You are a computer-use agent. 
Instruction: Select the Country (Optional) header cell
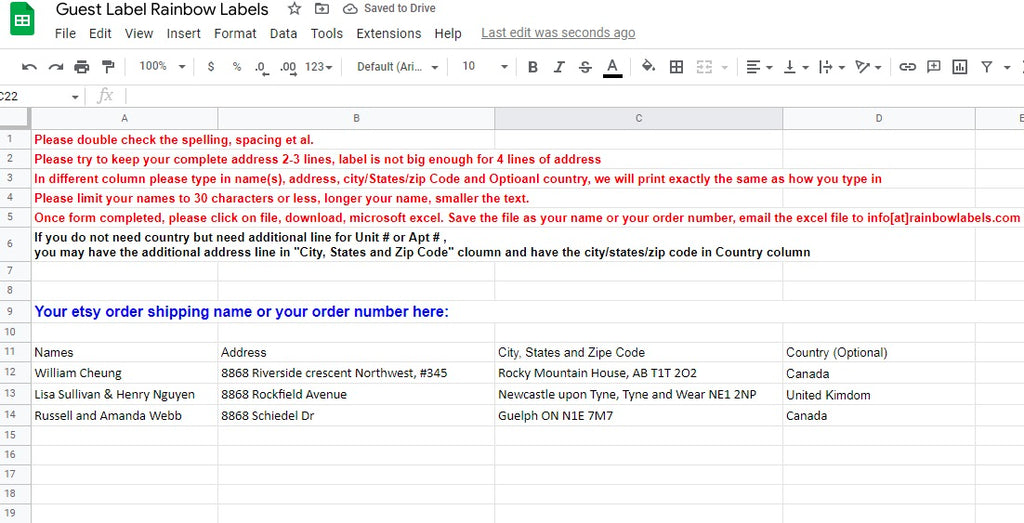click(879, 353)
